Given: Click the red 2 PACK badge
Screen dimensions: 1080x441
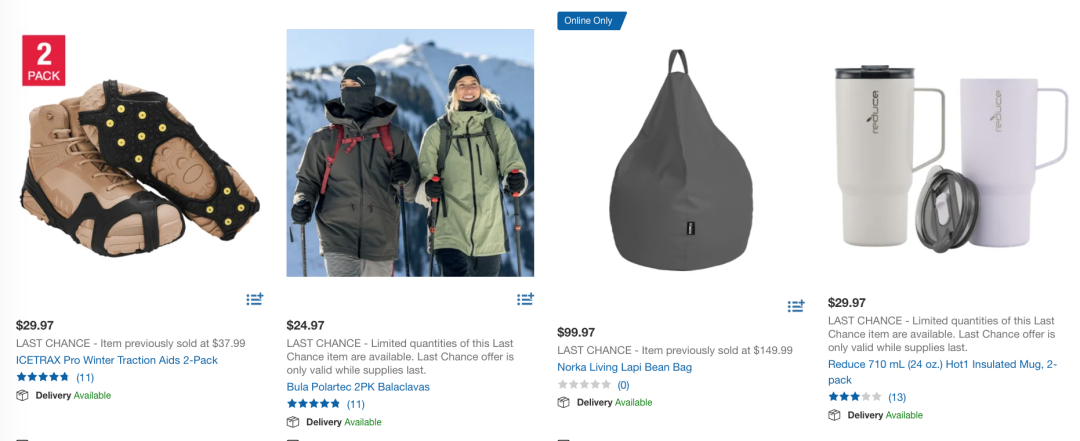Looking at the screenshot, I should 43,61.
